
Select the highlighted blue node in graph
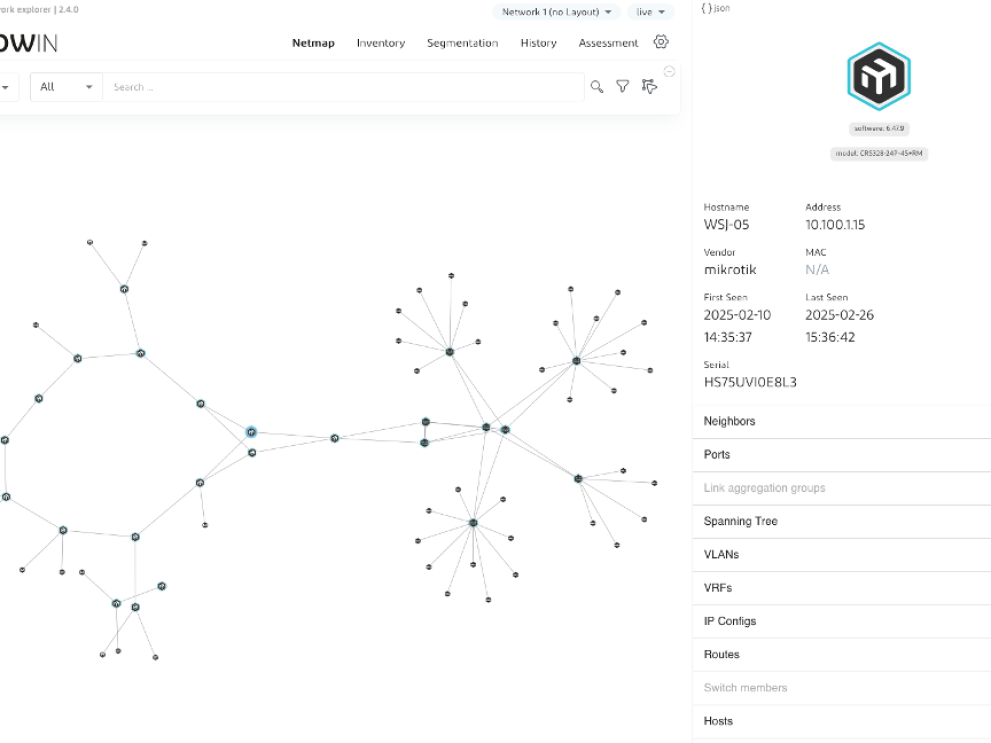click(x=251, y=432)
